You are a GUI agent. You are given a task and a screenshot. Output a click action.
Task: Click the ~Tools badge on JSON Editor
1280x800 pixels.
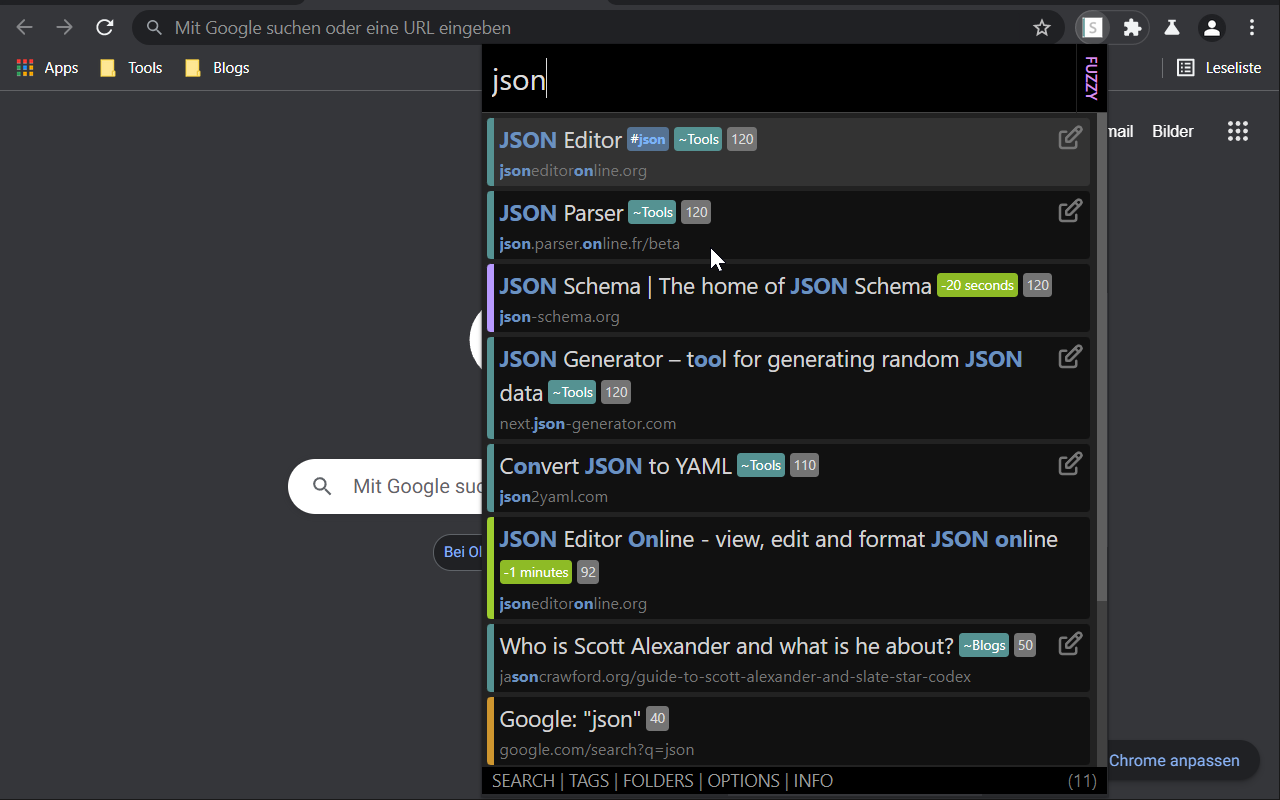[x=698, y=140]
